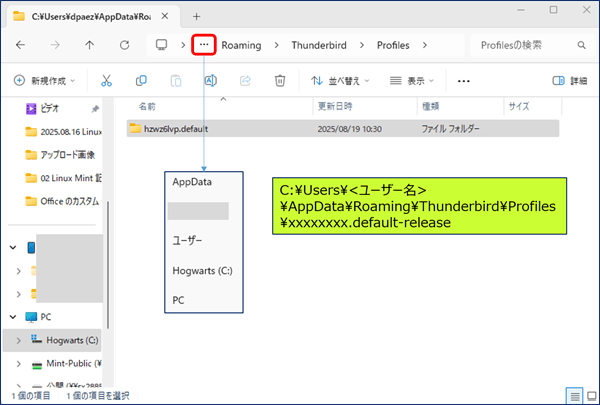Expand the chevron after Profiles breadcrumb
Viewport: 600px width, 405px height.
tap(424, 45)
